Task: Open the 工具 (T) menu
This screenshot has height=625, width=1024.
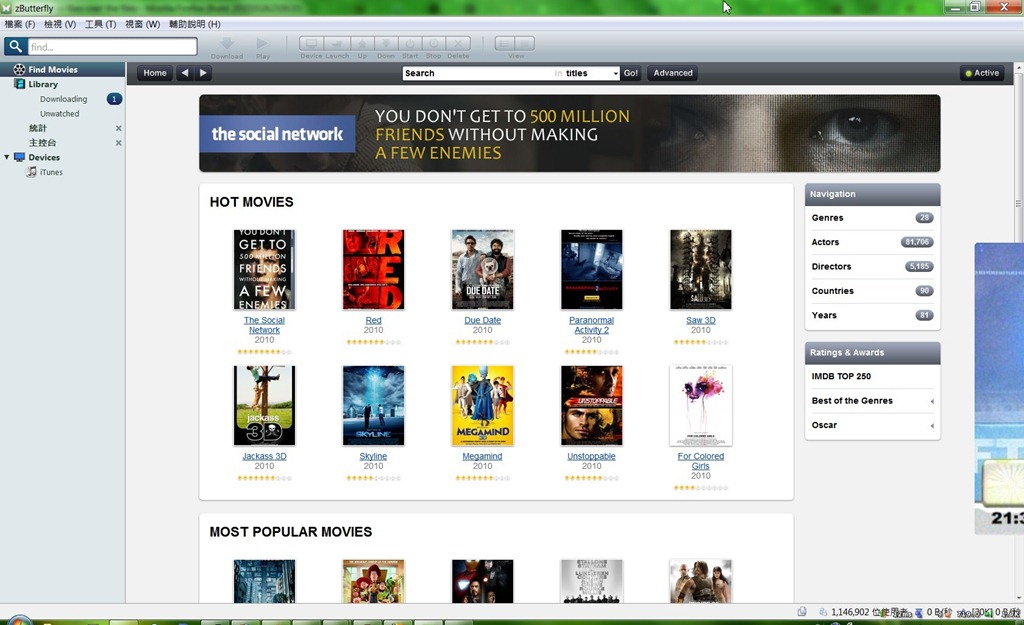Action: [101, 24]
